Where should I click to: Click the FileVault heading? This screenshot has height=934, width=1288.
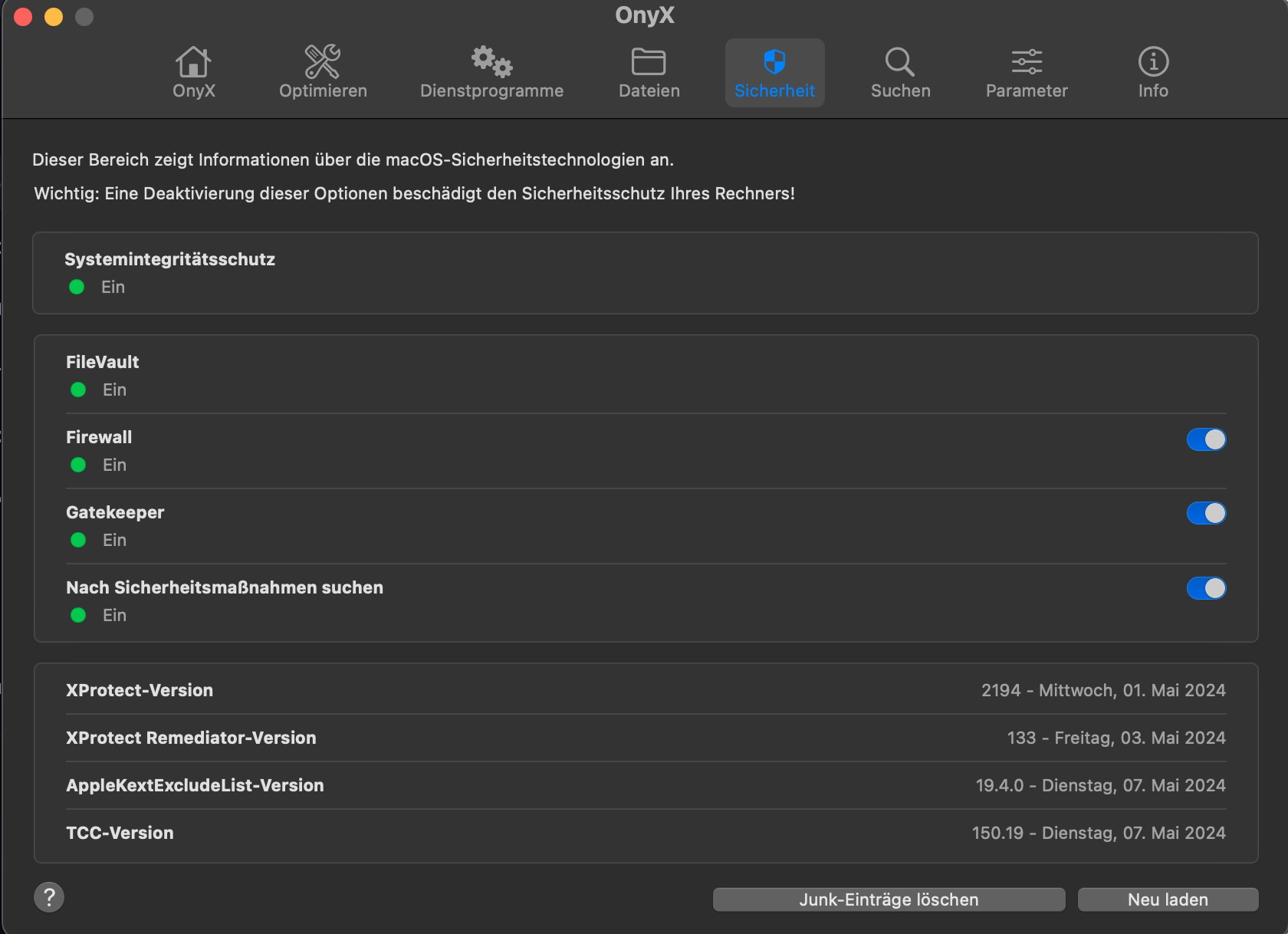103,362
